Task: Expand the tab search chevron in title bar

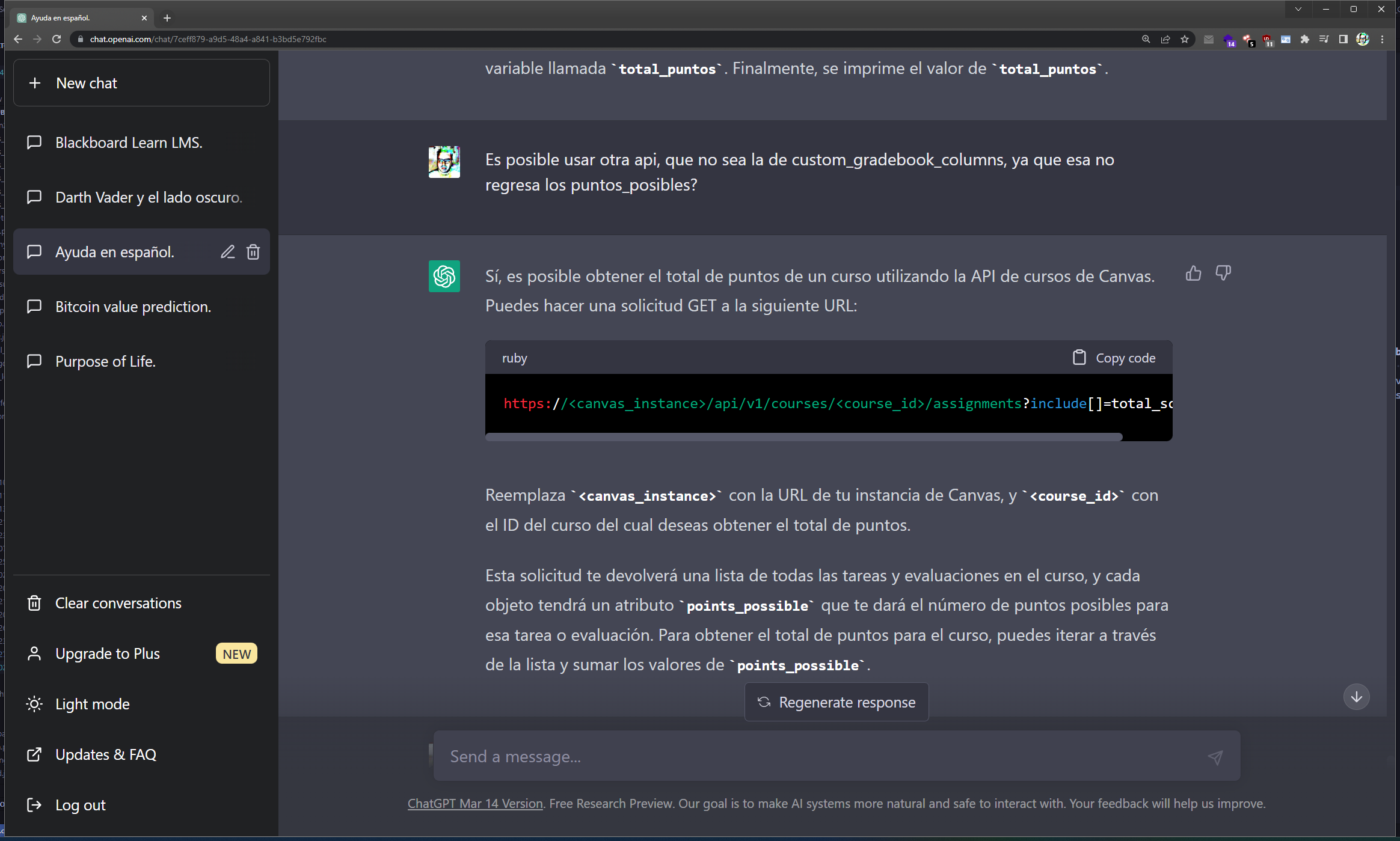Action: tap(1298, 9)
